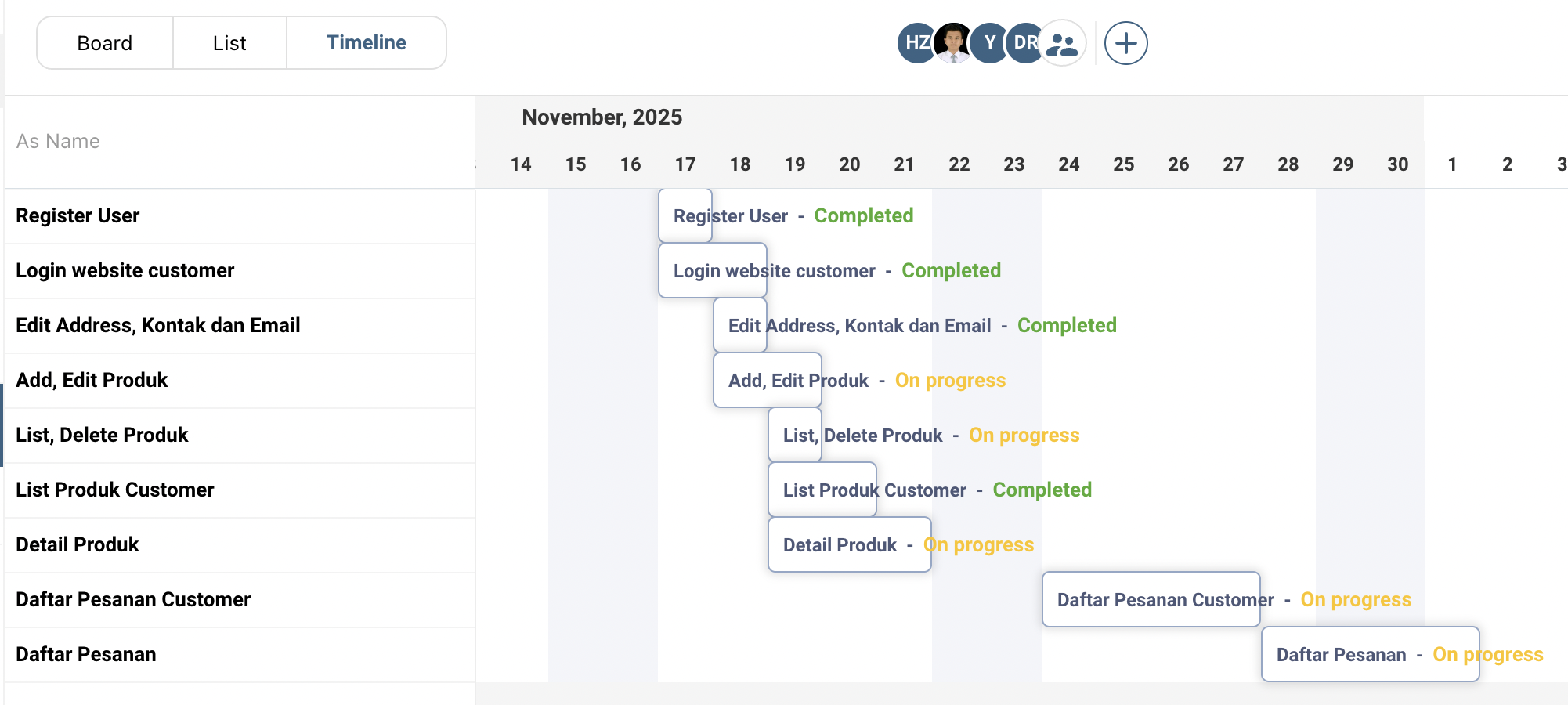Click the add member plus icon
This screenshot has width=1568, height=705.
[1125, 43]
